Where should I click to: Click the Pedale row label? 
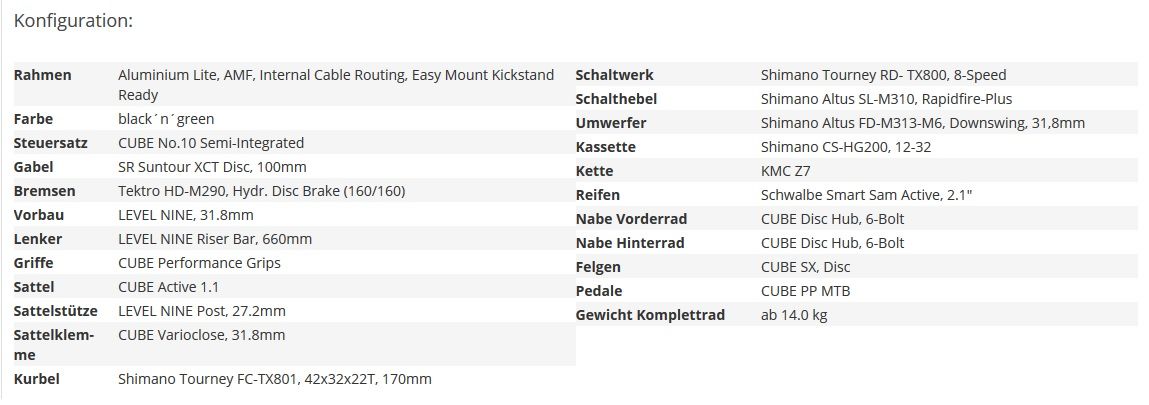click(599, 291)
